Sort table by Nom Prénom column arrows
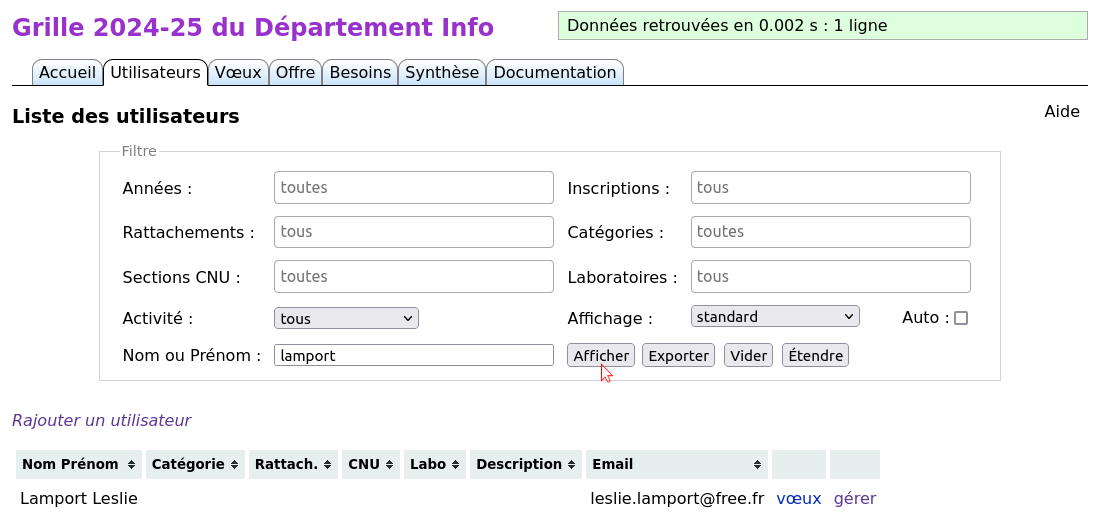The width and height of the screenshot is (1100, 522). coord(131,464)
